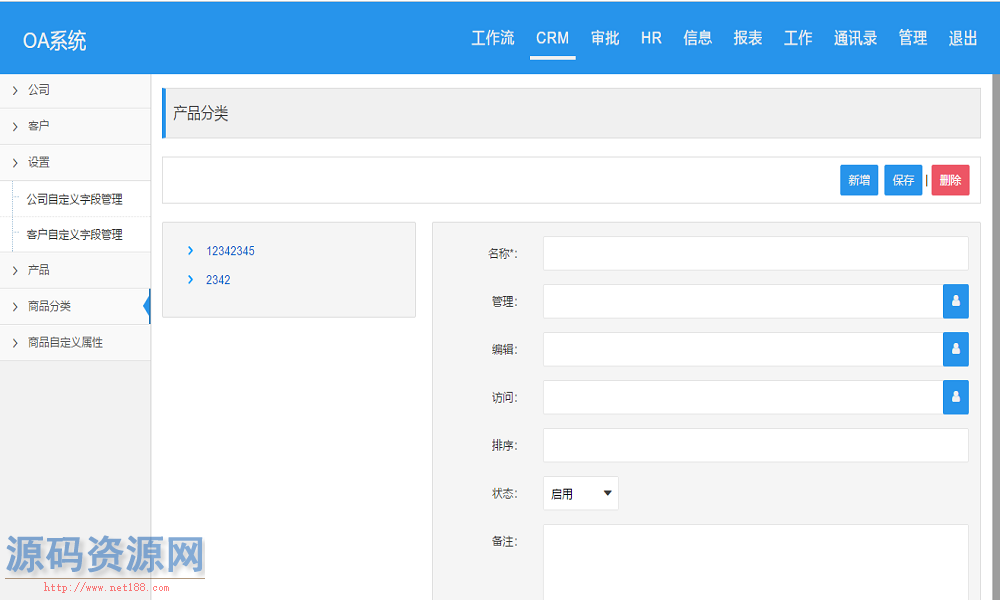Screen dimensions: 1000x600
Task: Click the red 删除 button
Action: 949,180
